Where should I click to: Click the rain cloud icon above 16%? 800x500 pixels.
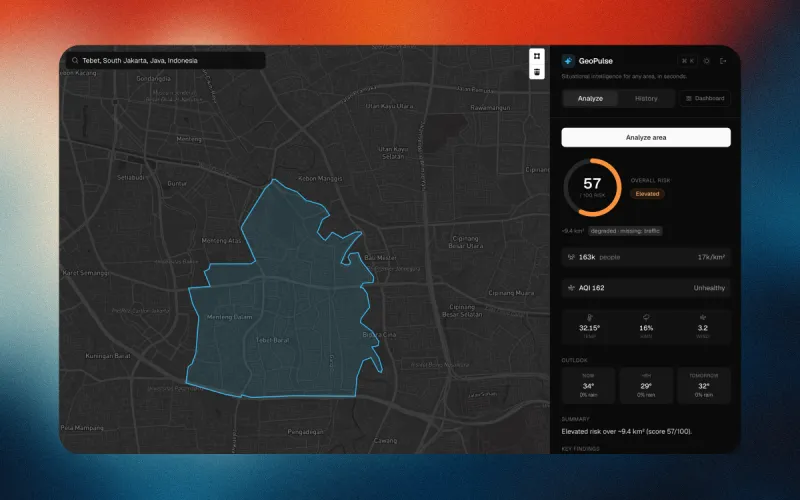[x=646, y=317]
